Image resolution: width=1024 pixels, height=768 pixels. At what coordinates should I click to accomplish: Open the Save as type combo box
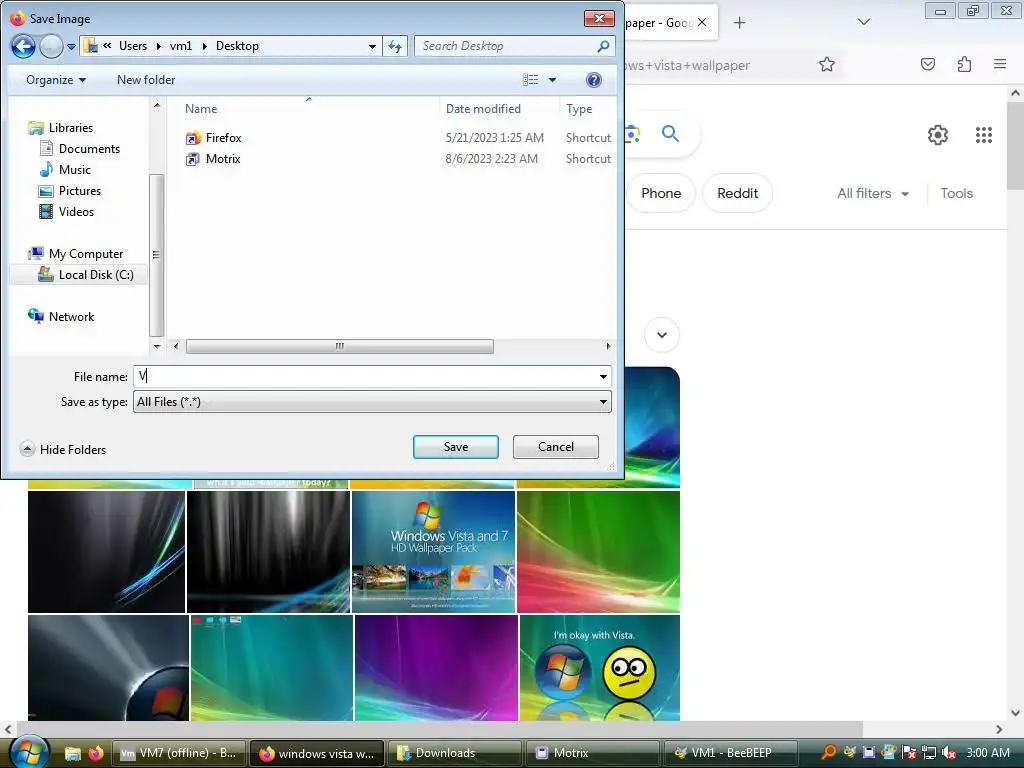[x=372, y=402]
